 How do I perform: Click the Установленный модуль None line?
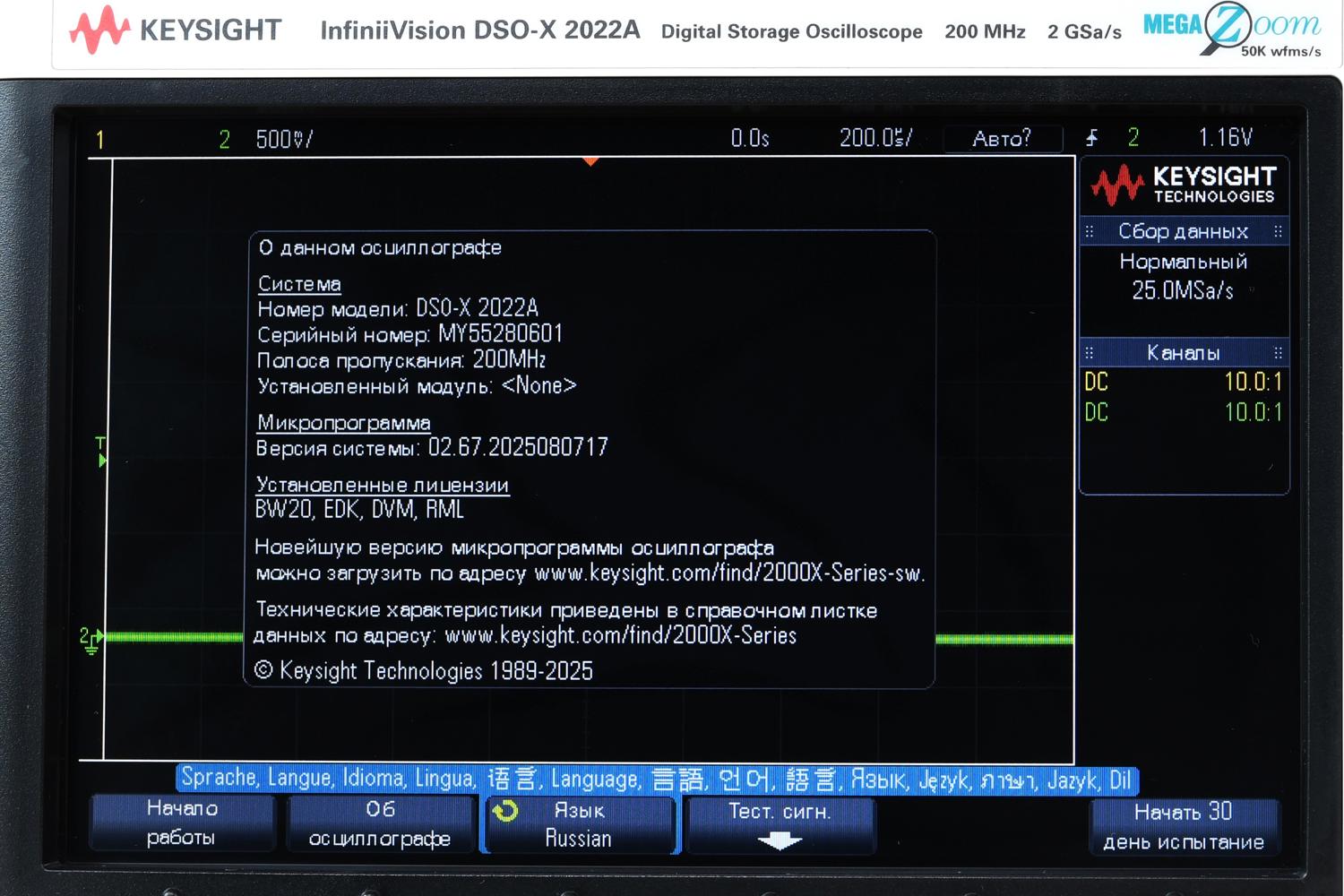(417, 386)
